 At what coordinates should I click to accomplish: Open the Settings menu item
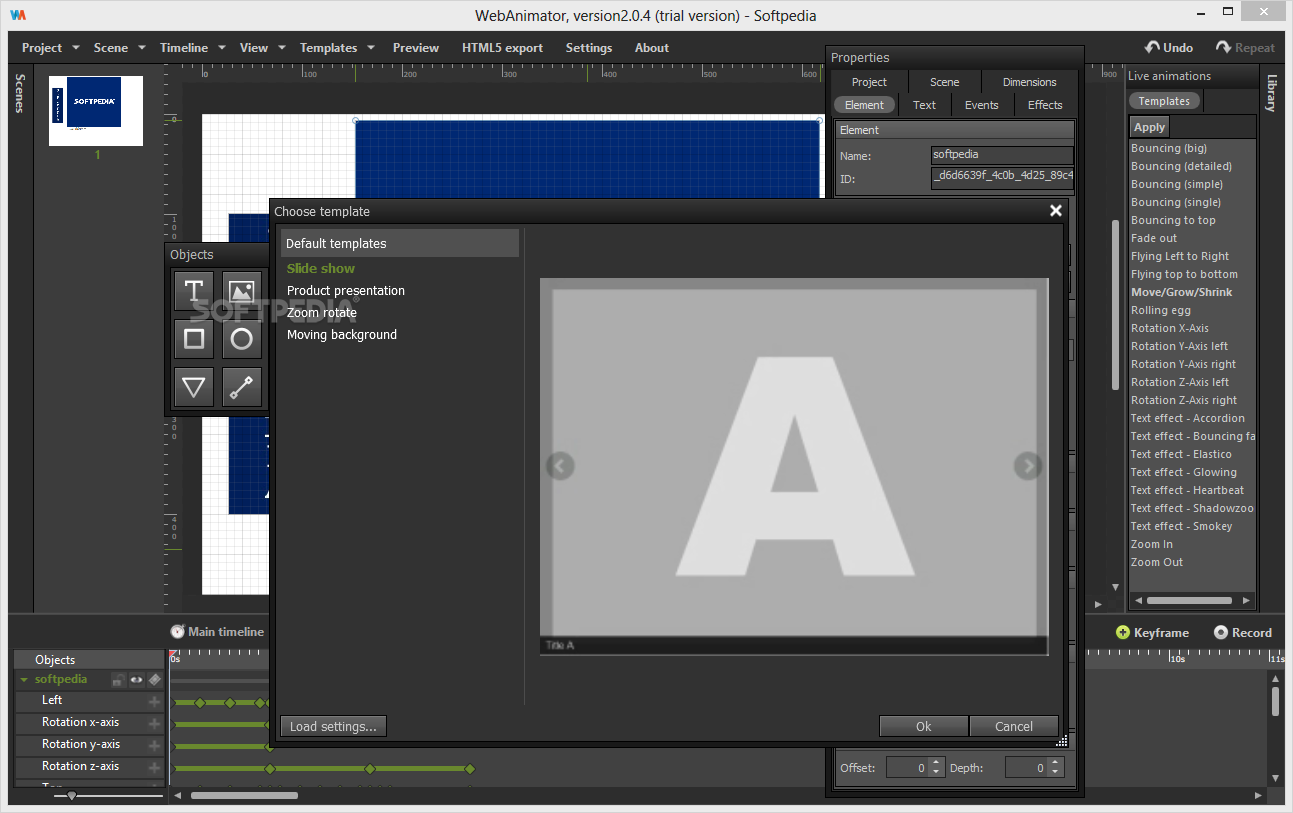tap(589, 48)
